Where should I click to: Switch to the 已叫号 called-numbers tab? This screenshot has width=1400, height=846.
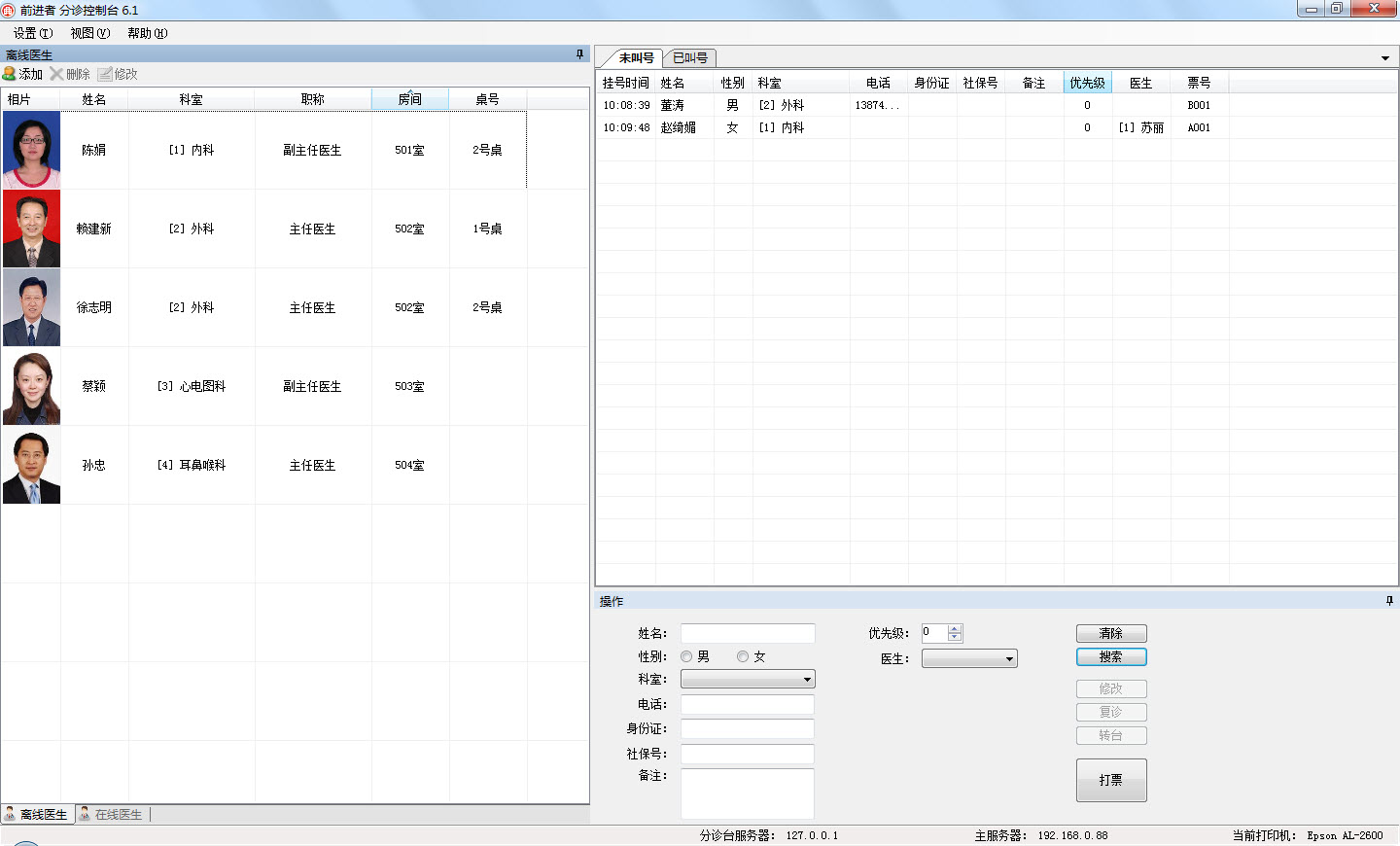690,57
